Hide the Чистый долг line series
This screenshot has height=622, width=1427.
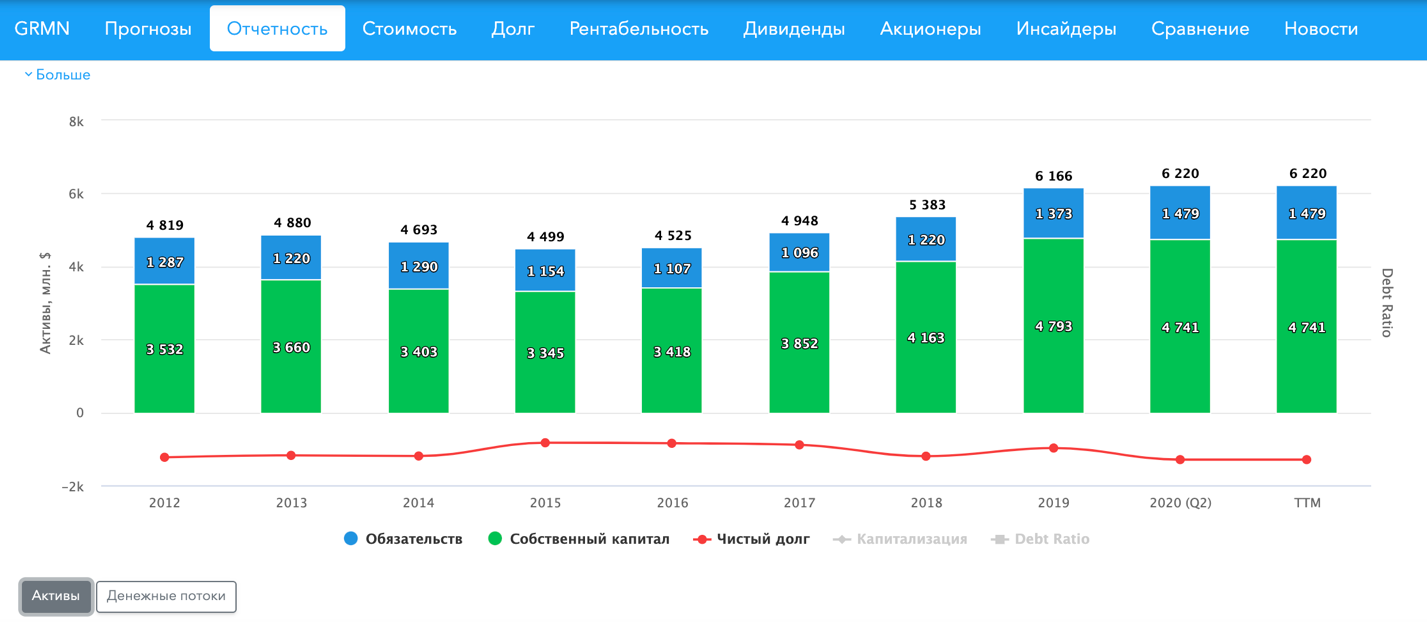click(x=751, y=539)
